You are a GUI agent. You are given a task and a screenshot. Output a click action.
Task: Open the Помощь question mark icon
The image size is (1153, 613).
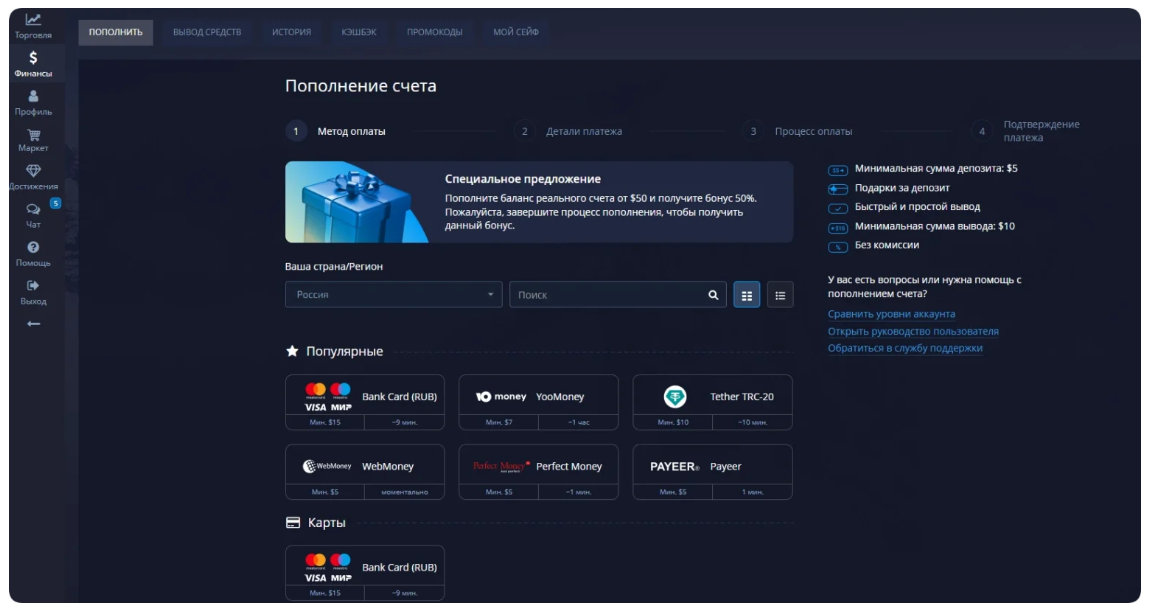click(x=33, y=248)
